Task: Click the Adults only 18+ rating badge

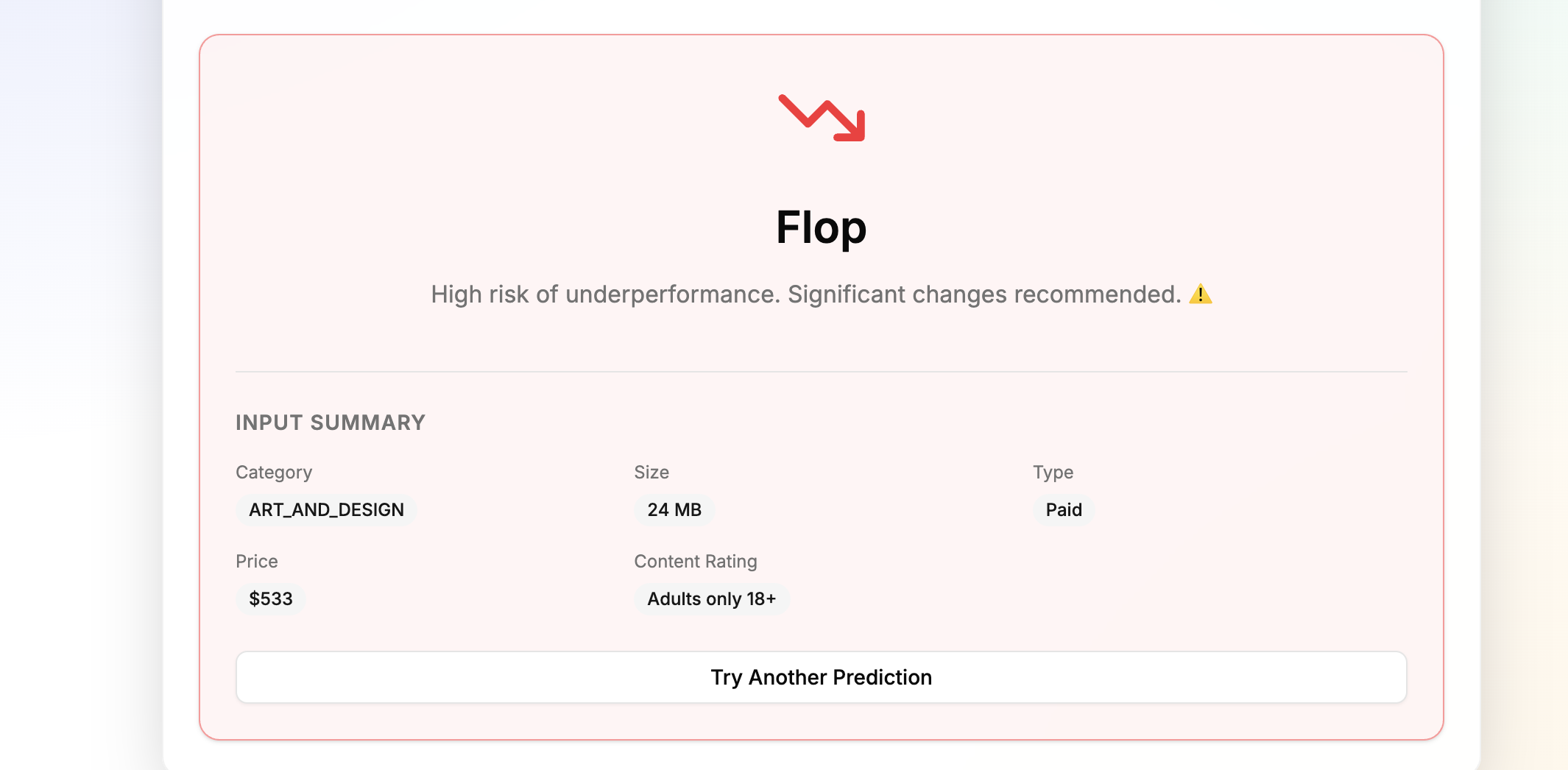Action: (711, 599)
